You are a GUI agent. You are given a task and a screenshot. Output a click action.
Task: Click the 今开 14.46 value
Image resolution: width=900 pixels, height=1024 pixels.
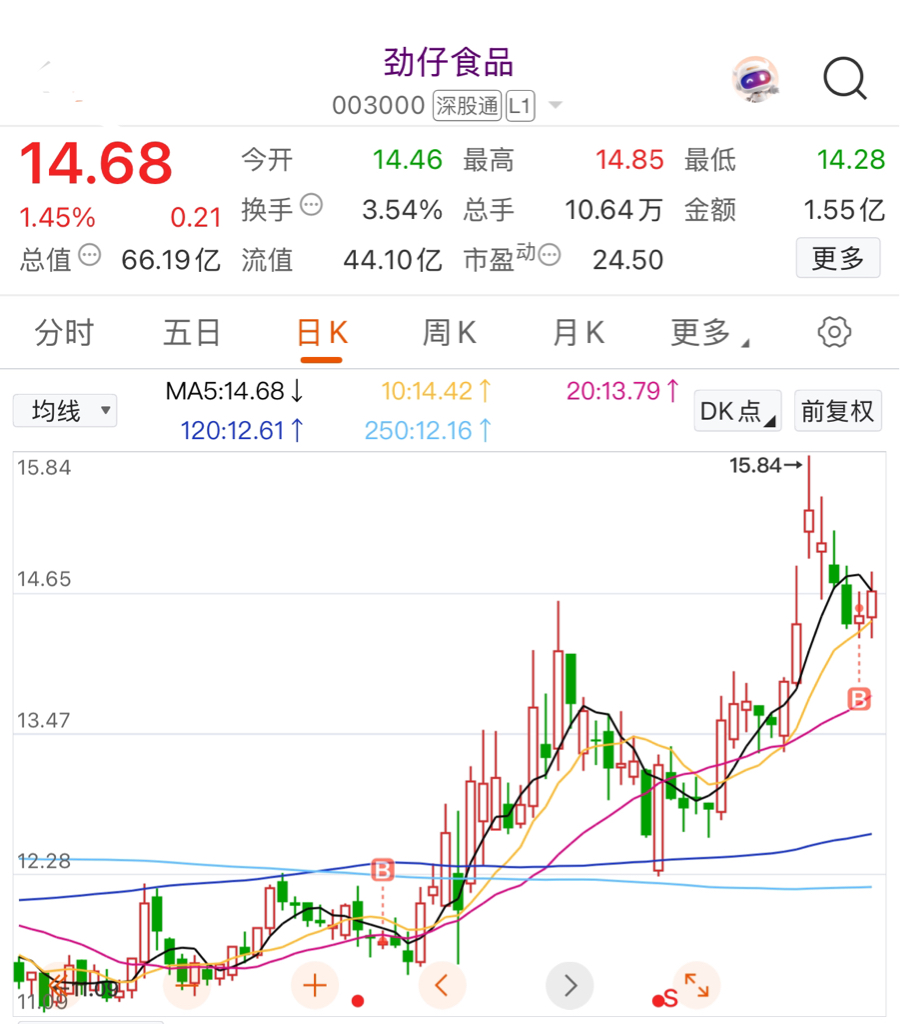[408, 160]
